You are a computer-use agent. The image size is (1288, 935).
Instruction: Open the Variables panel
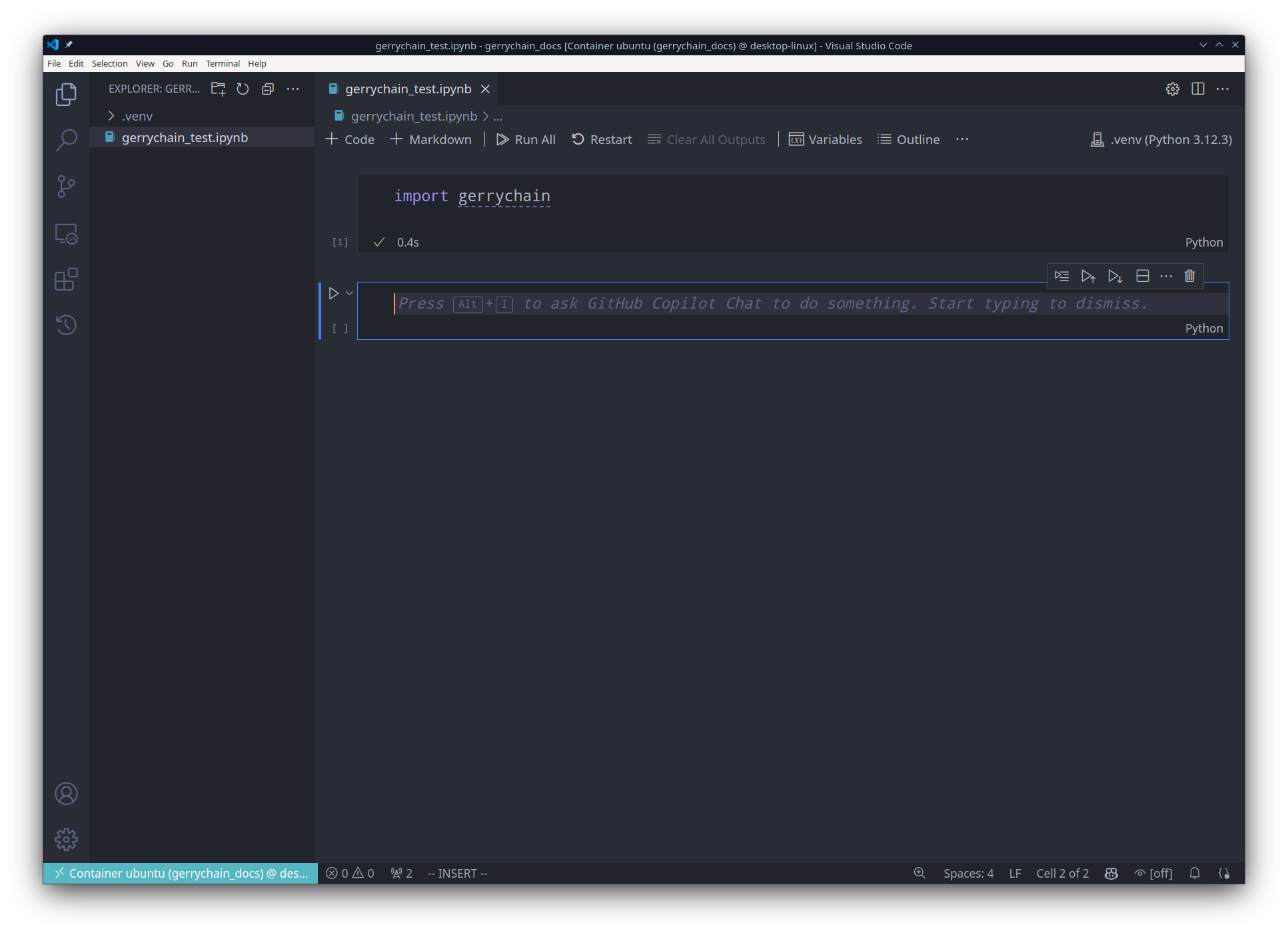pos(825,139)
